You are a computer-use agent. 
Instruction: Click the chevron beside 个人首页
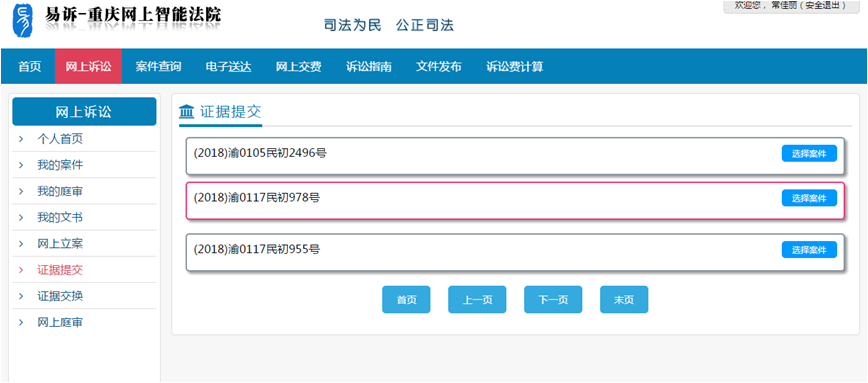click(21, 139)
